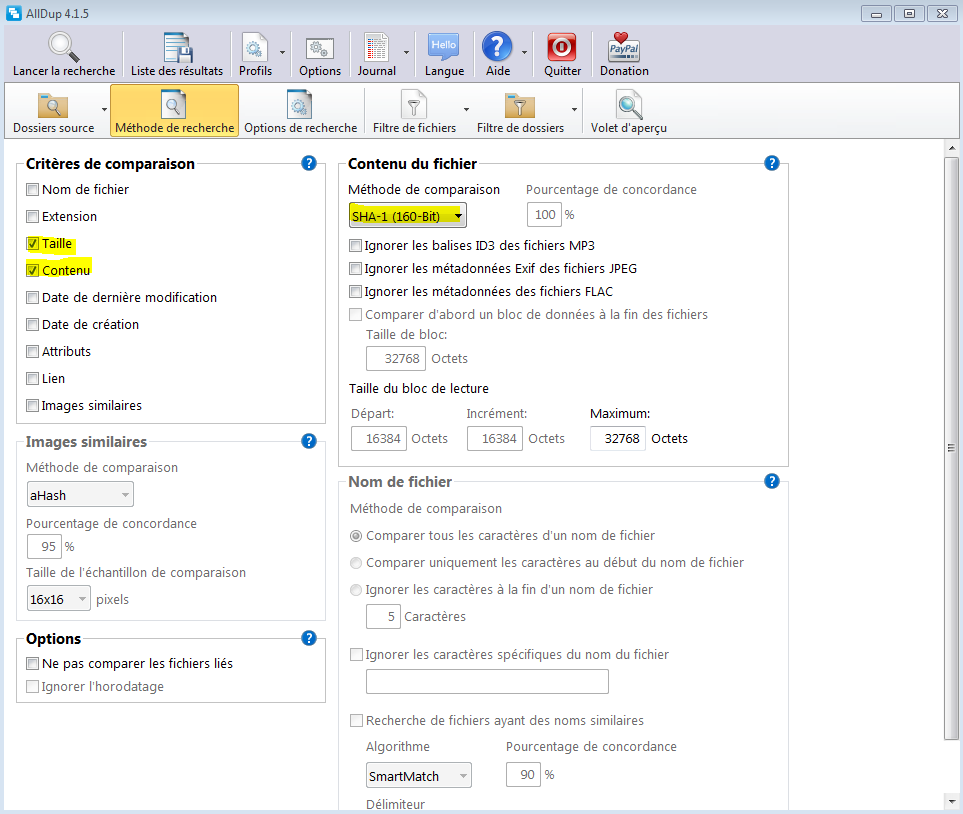Enable the Nom de fichier checkbox
This screenshot has height=814, width=963.
point(33,189)
